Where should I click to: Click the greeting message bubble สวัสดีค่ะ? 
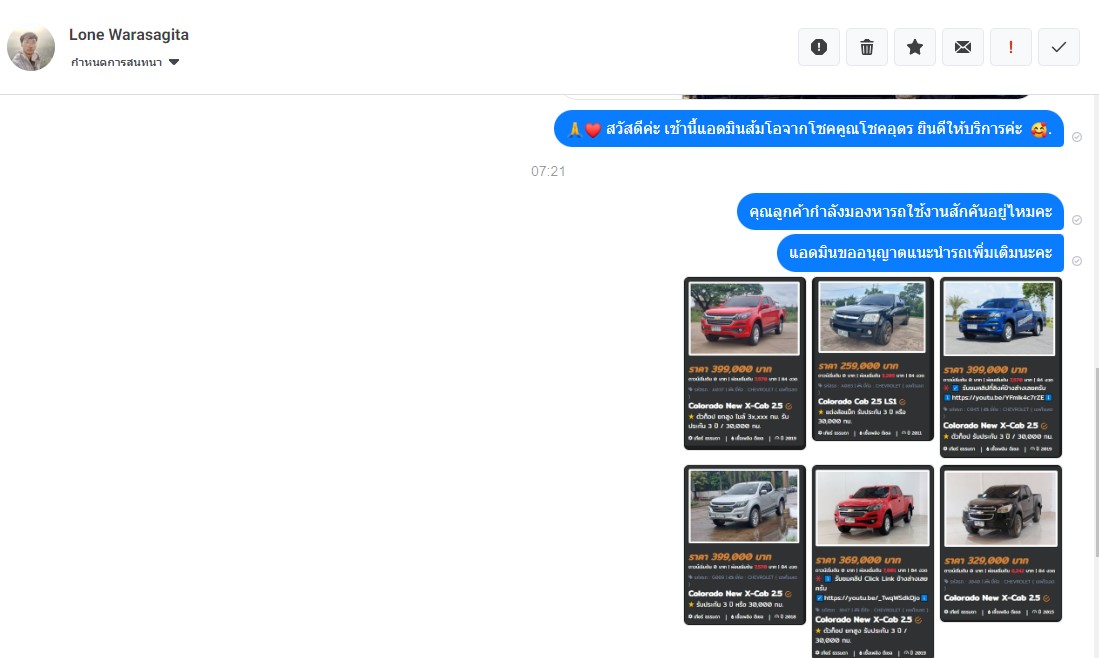tap(809, 129)
